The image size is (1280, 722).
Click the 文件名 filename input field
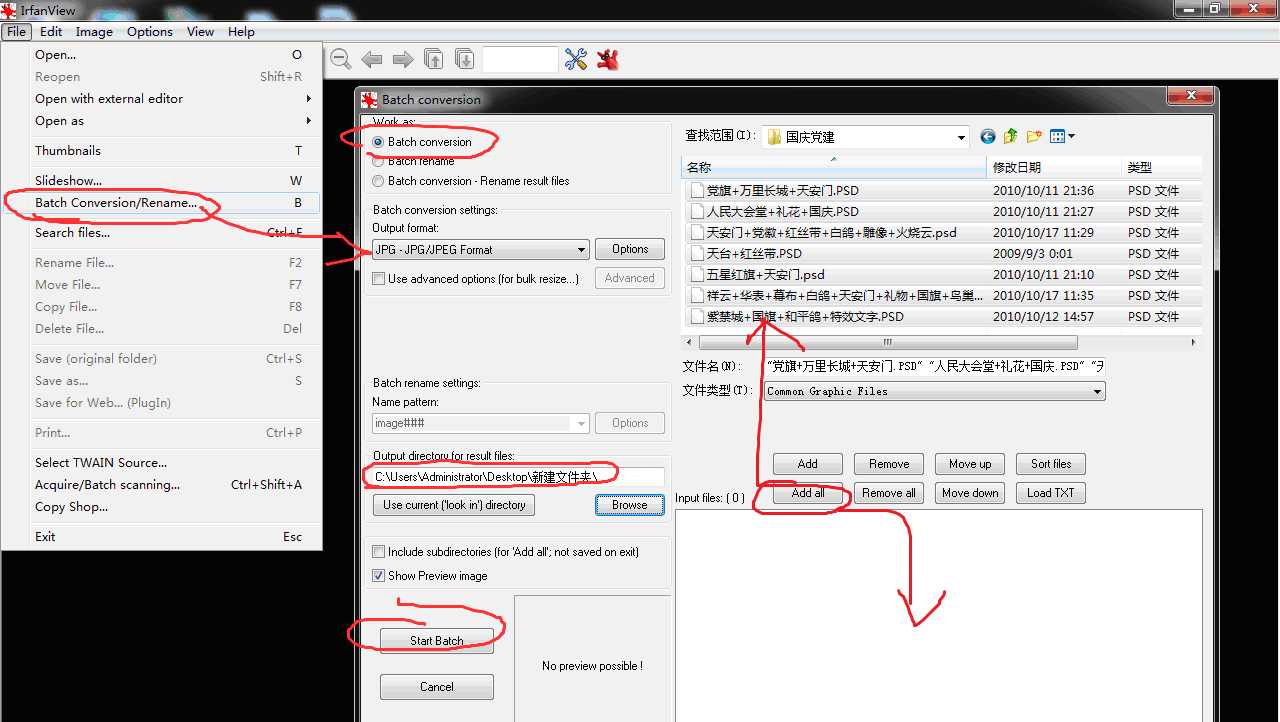(935, 366)
